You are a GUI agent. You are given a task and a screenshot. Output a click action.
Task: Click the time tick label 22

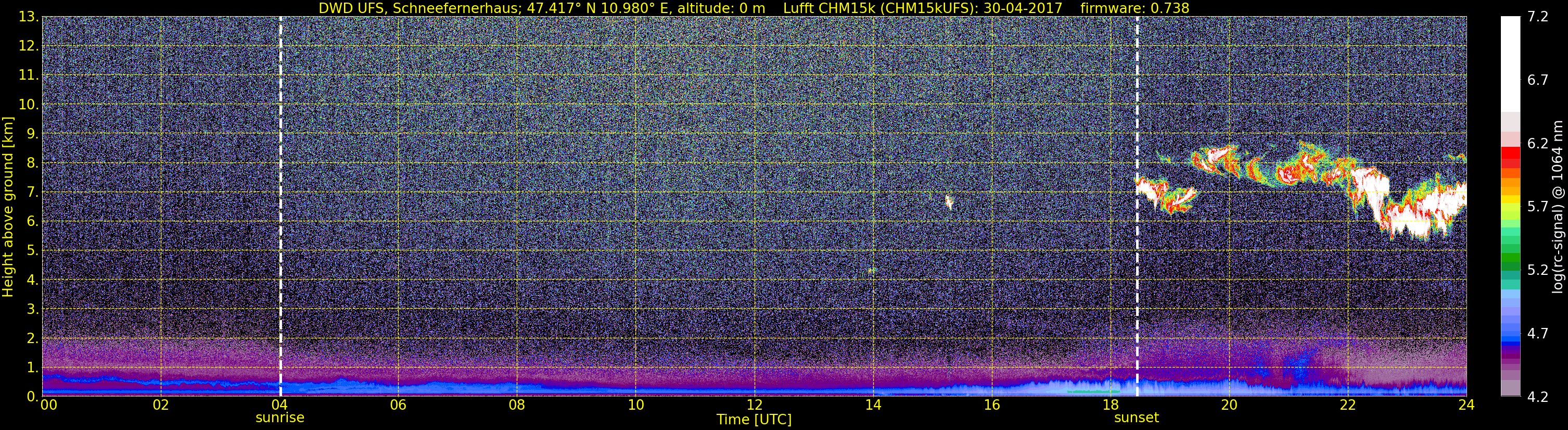[1348, 405]
